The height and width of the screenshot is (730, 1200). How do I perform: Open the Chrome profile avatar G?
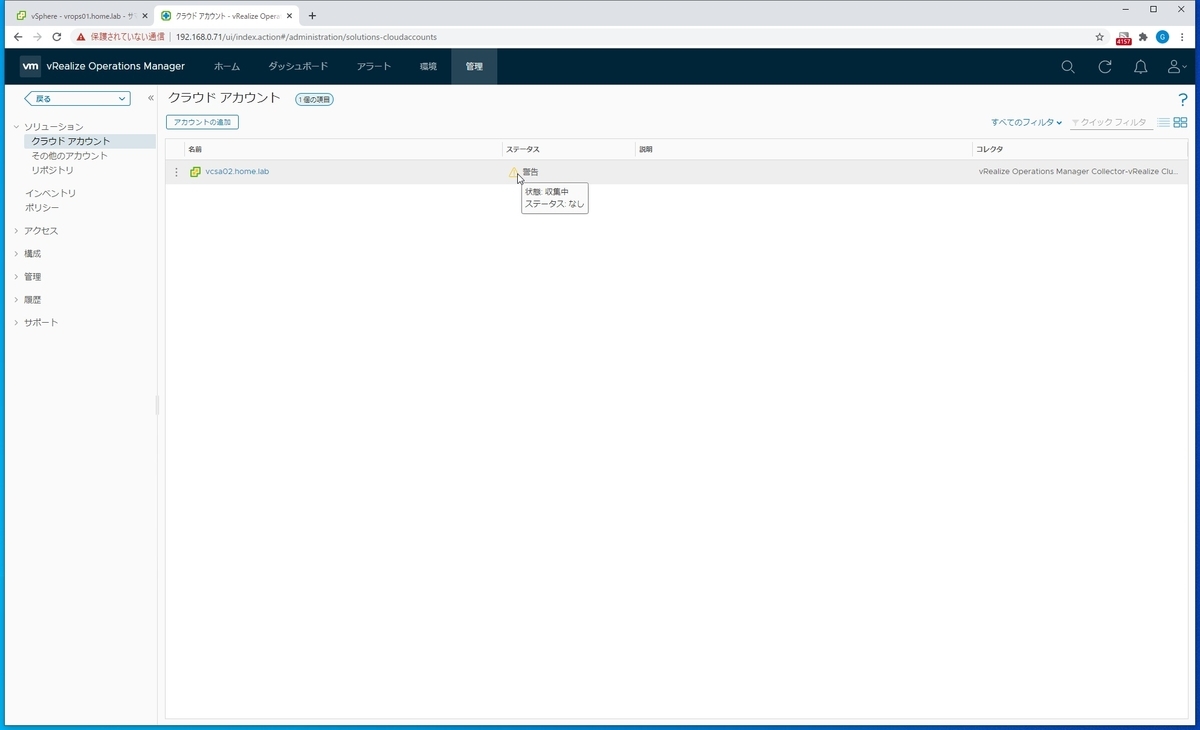click(1162, 37)
